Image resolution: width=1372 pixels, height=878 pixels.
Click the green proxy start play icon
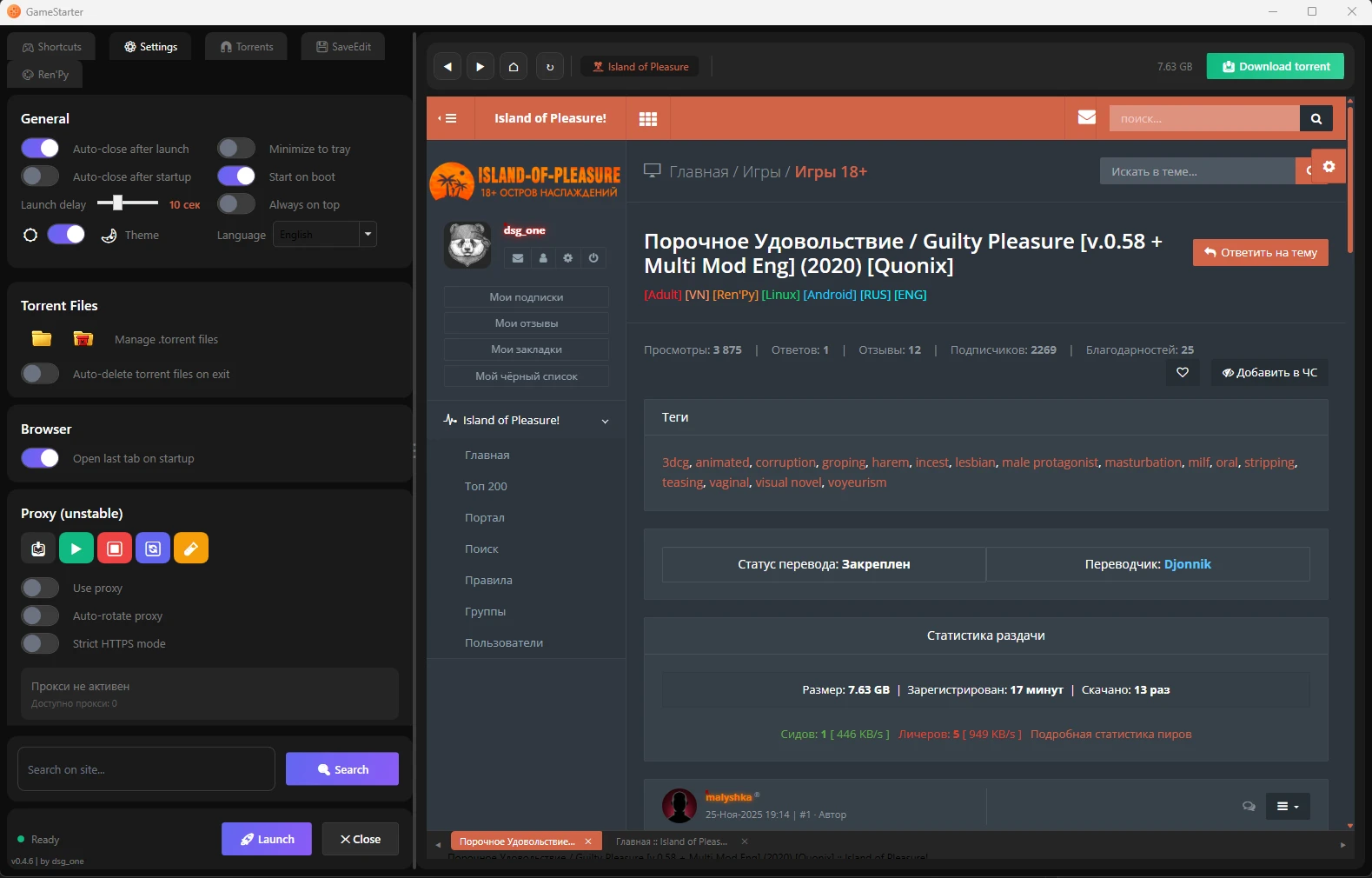(x=76, y=549)
